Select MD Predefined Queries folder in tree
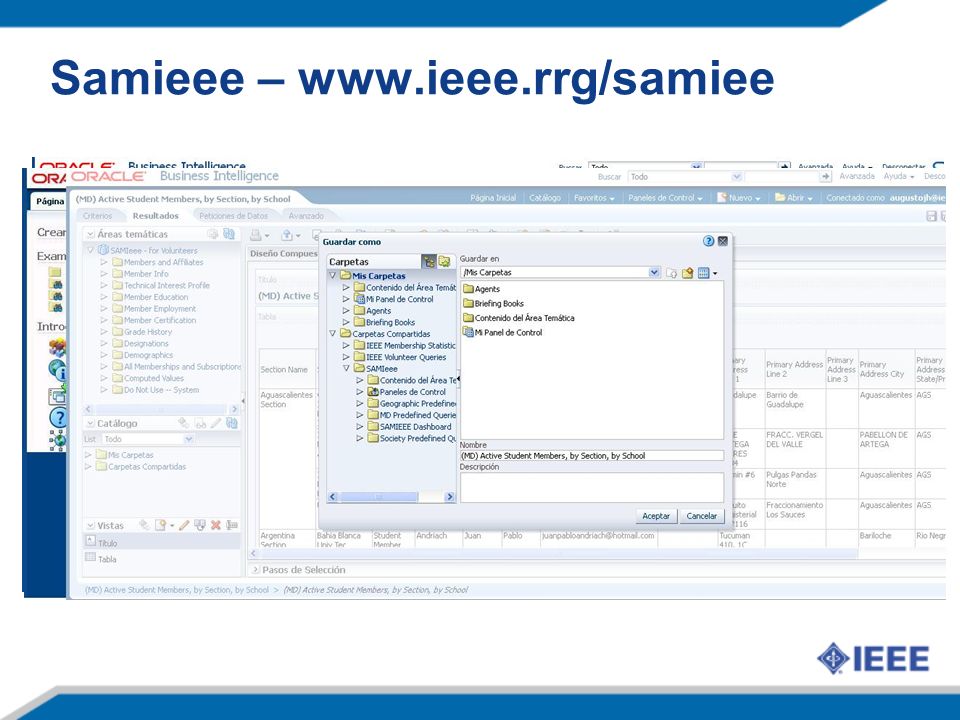This screenshot has height=720, width=960. pyautogui.click(x=412, y=415)
